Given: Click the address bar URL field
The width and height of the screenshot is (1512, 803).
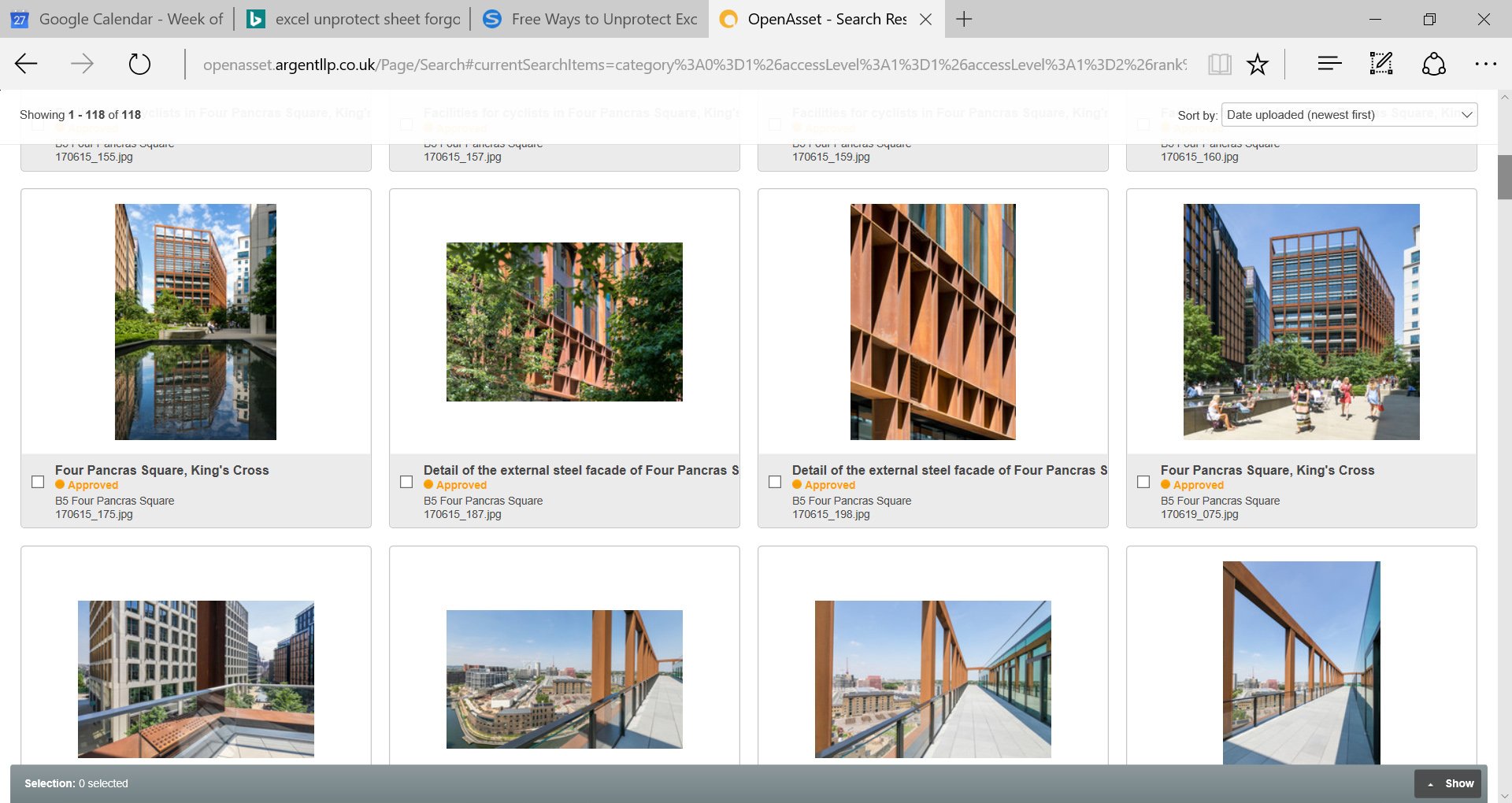Looking at the screenshot, I should click(x=695, y=65).
